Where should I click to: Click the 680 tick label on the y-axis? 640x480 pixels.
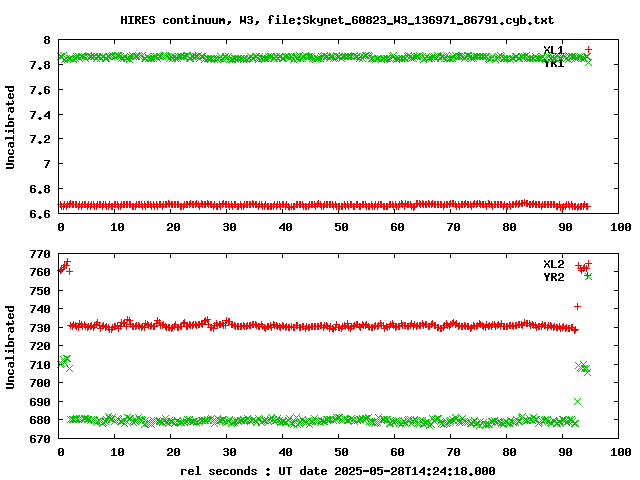[40, 420]
